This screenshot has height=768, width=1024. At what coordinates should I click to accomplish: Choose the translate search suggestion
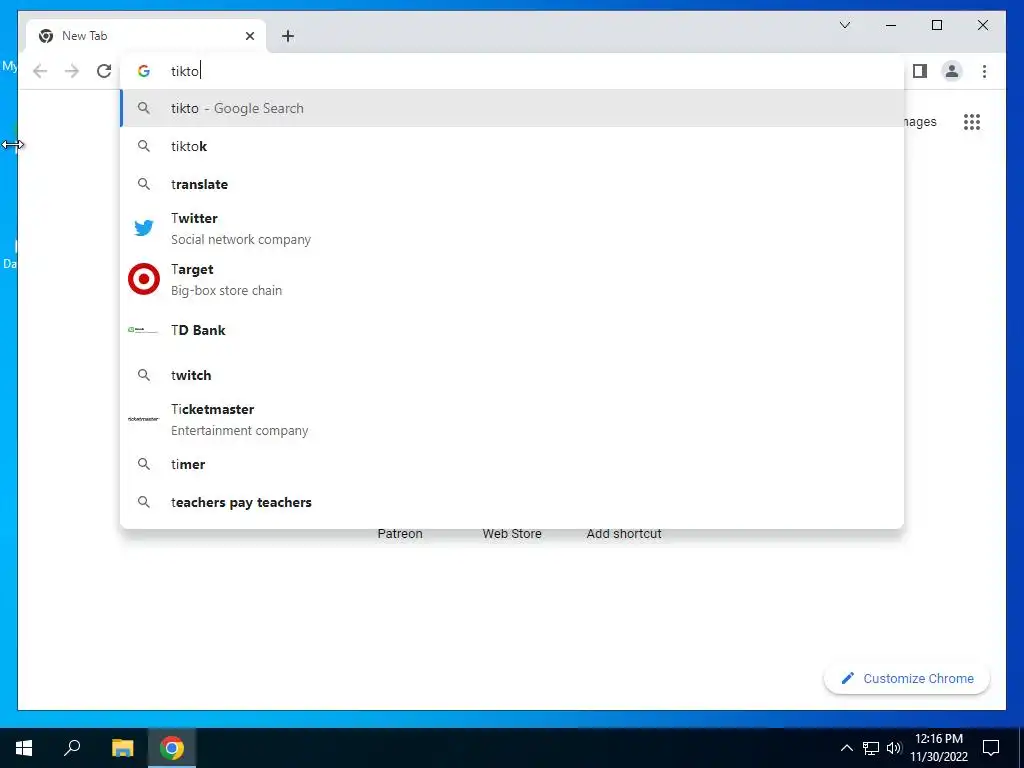pyautogui.click(x=512, y=184)
